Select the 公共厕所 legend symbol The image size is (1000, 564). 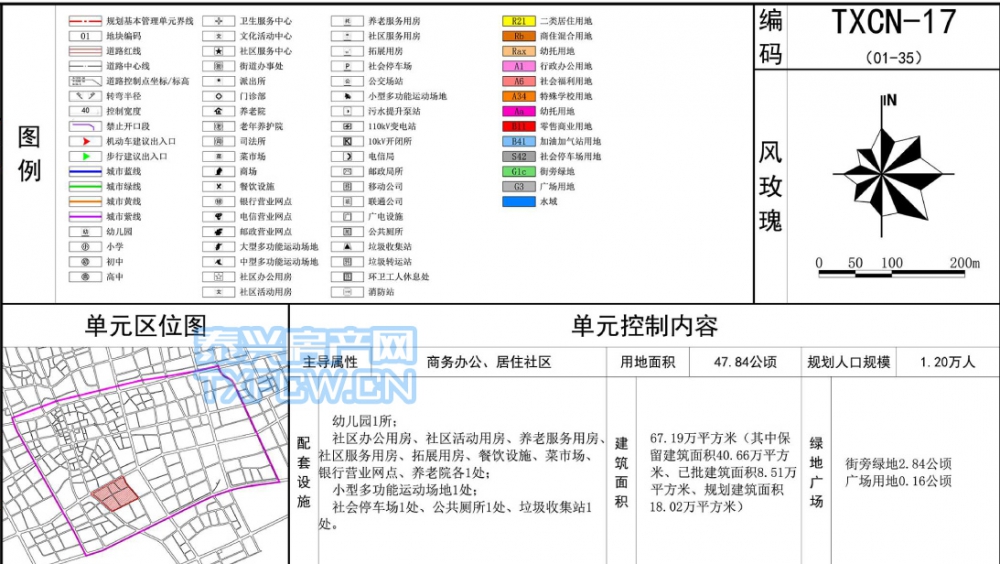coord(348,232)
